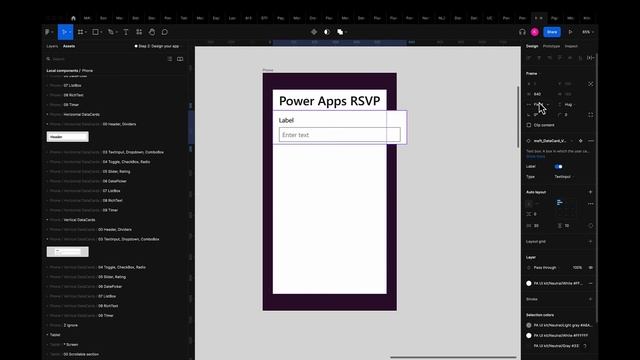Add auto layout with plus icon

pyautogui.click(x=590, y=192)
